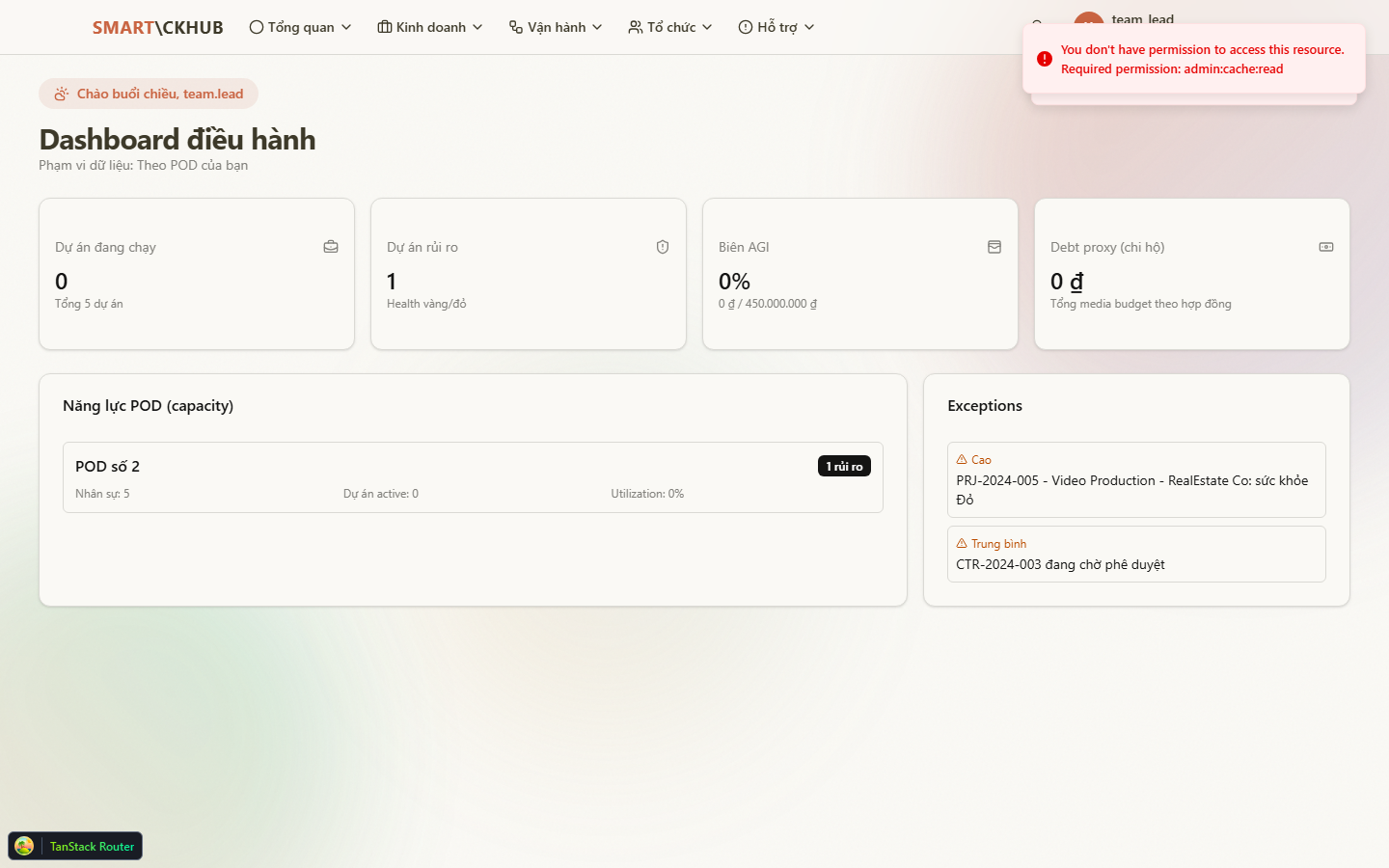Click the cloud-sun icon in the greeting badge
The image size is (1389, 868).
pos(62,94)
